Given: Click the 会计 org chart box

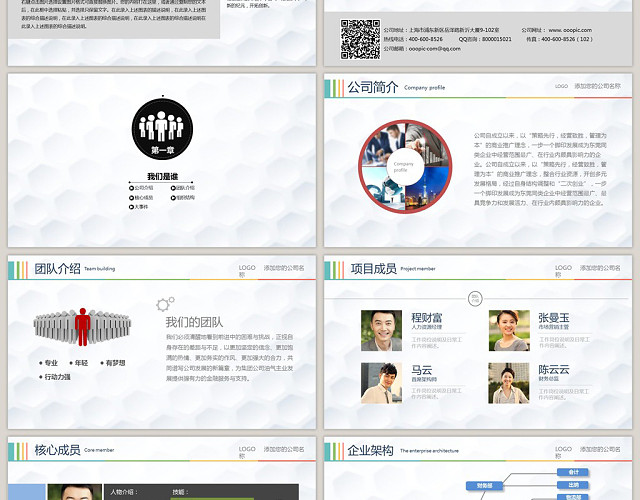Looking at the screenshot, I should coord(573,472).
